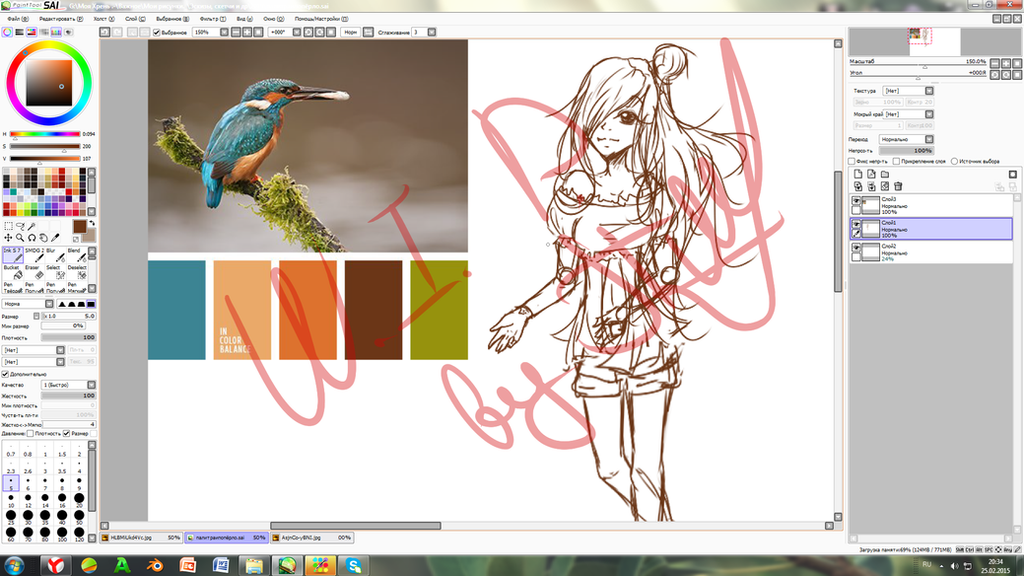Select layer Слой2 in layers list
The width and height of the screenshot is (1024, 576).
(931, 253)
